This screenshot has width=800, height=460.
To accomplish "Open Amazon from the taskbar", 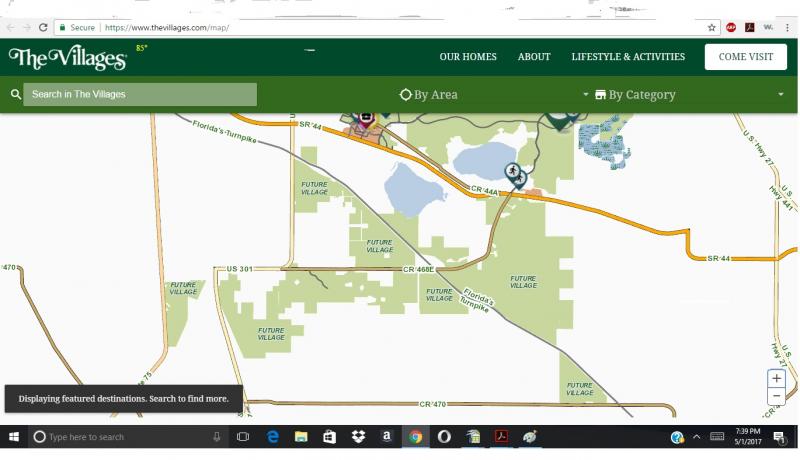I will [x=387, y=437].
